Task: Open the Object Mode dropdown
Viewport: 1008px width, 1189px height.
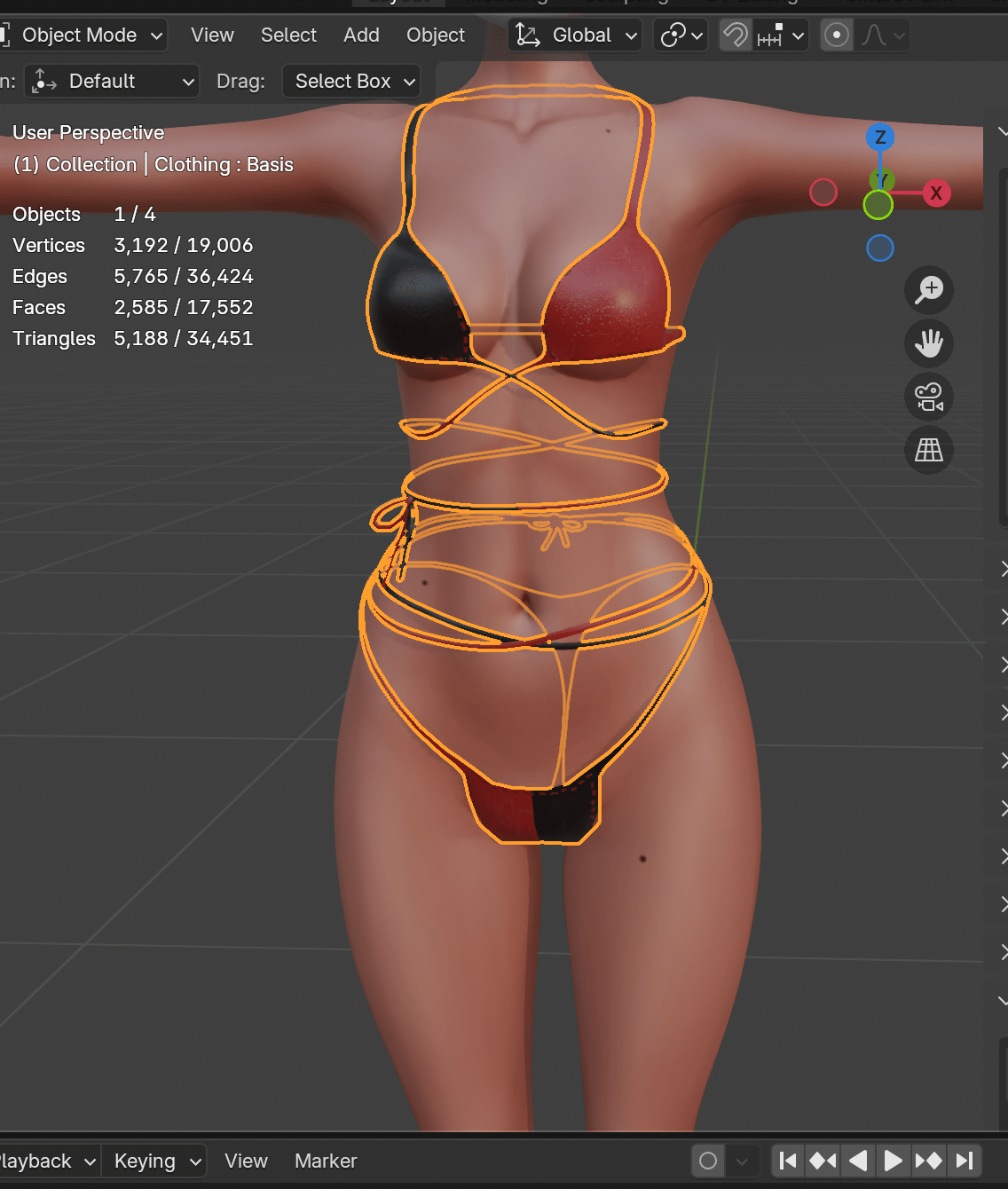Action: (x=83, y=35)
